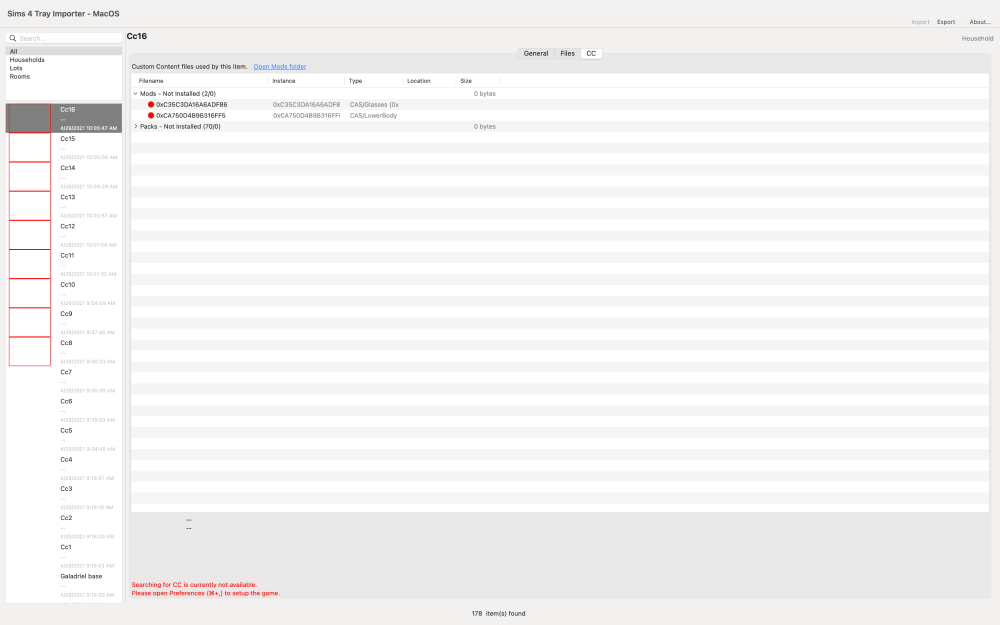Switch to the General tab
This screenshot has width=1000, height=625.
coord(536,54)
